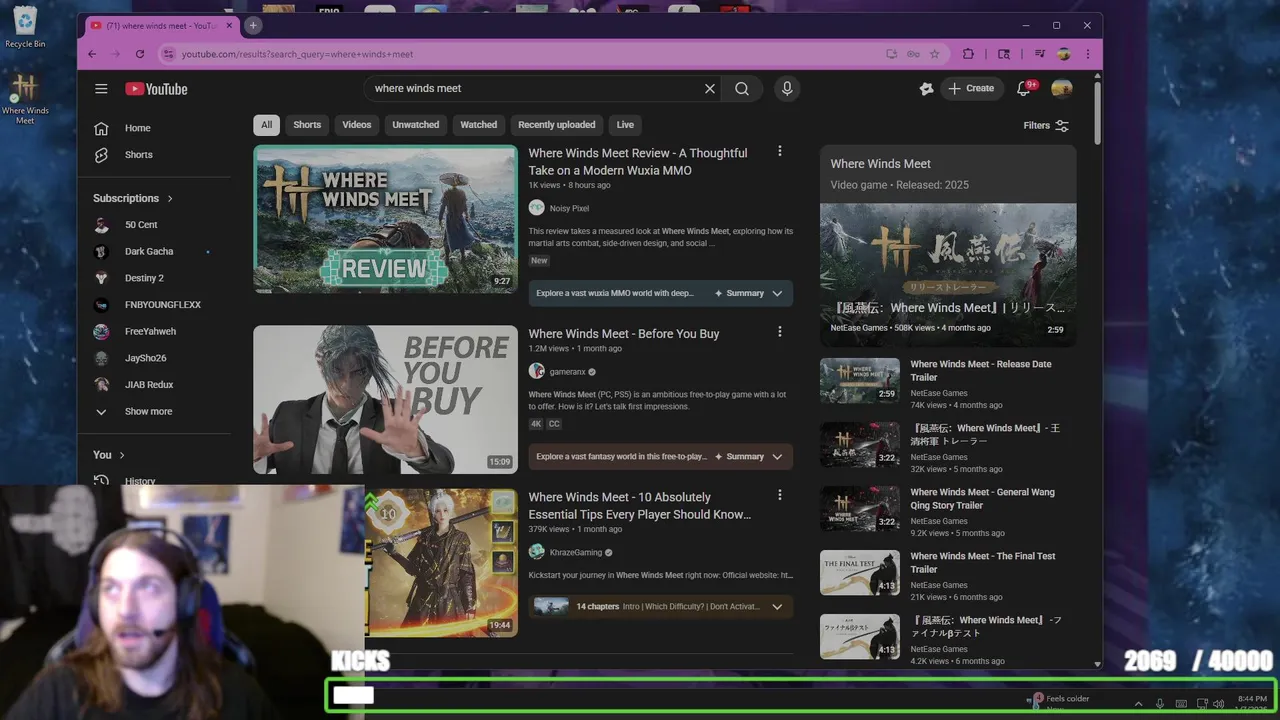1280x720 pixels.
Task: Clear the search box with the X
Action: [710, 89]
